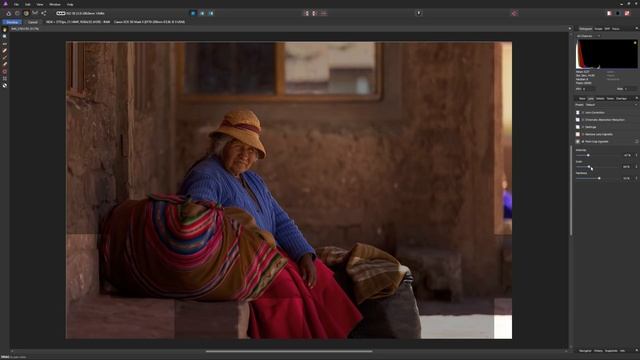Select the red circle tool in left toolbar
The height and width of the screenshot is (360, 640).
coord(5,71)
